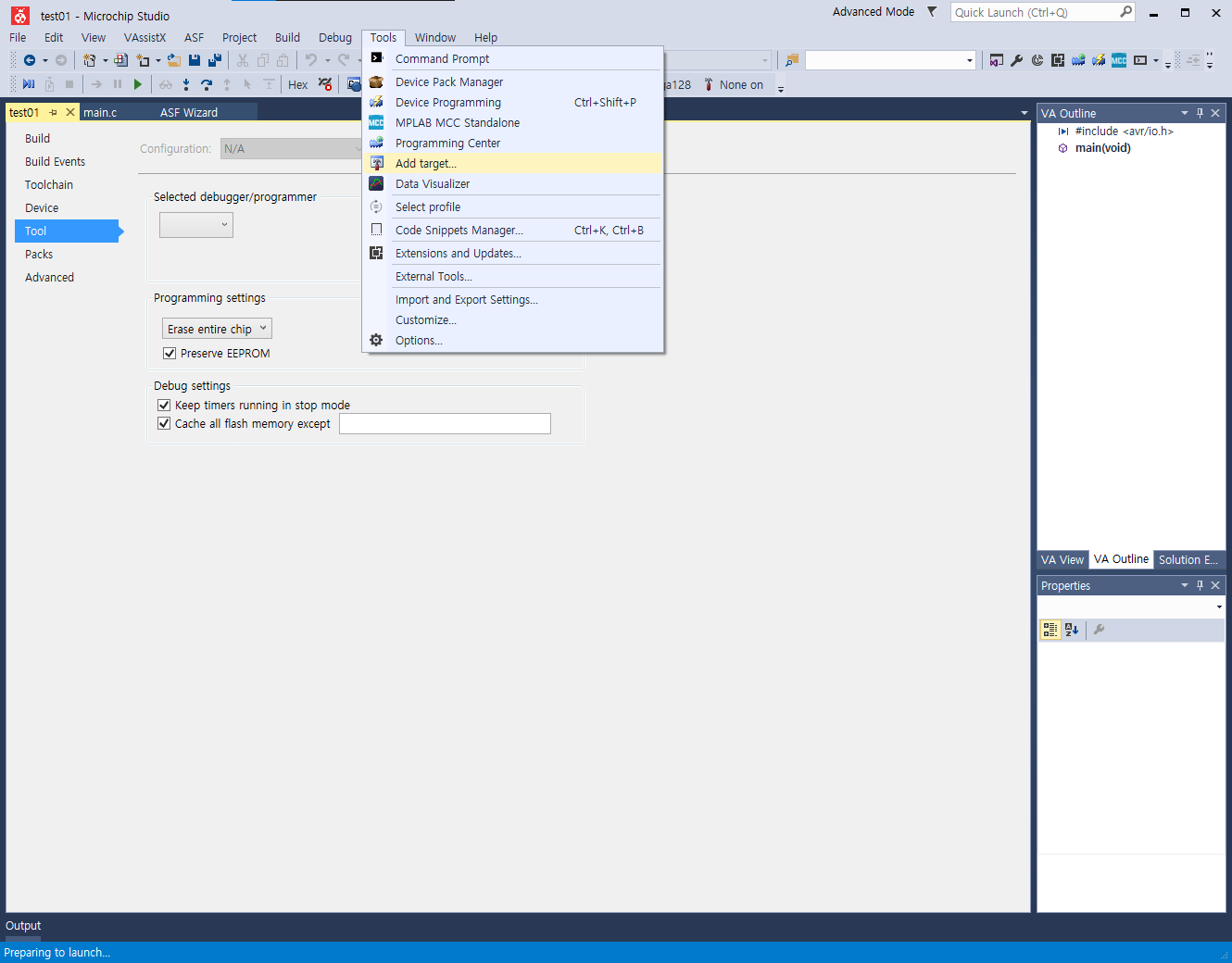
Task: Click Select profile in Tools menu
Action: click(x=513, y=206)
